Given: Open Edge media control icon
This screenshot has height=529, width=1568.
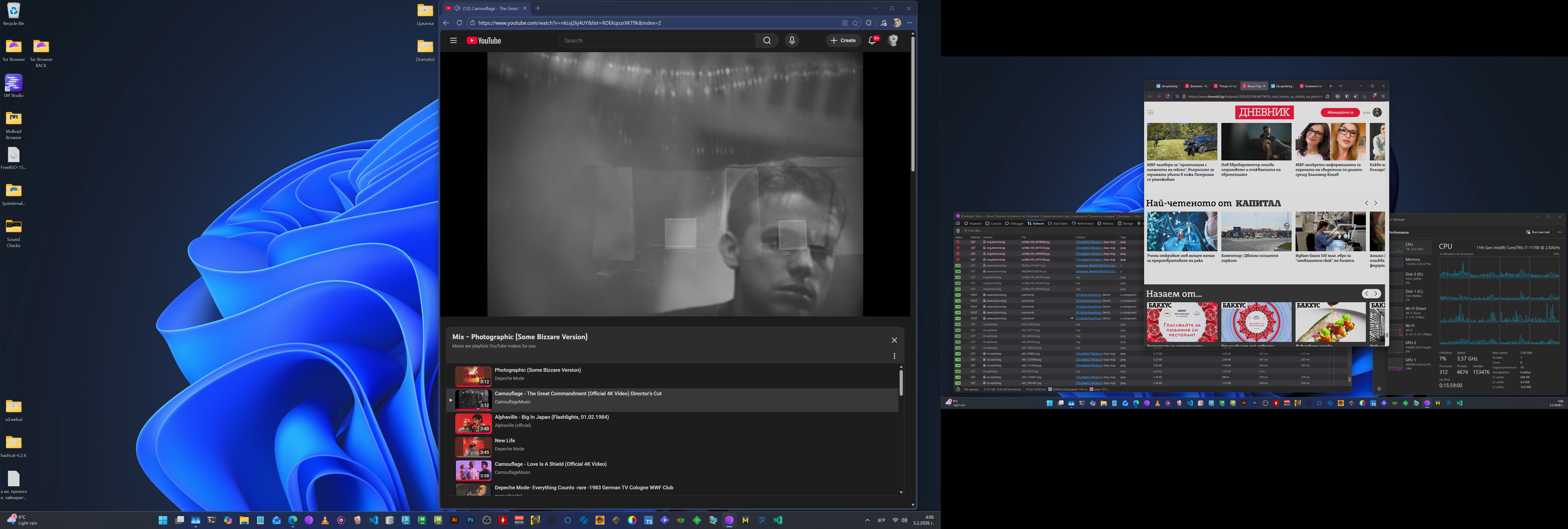Looking at the screenshot, I should (x=883, y=23).
